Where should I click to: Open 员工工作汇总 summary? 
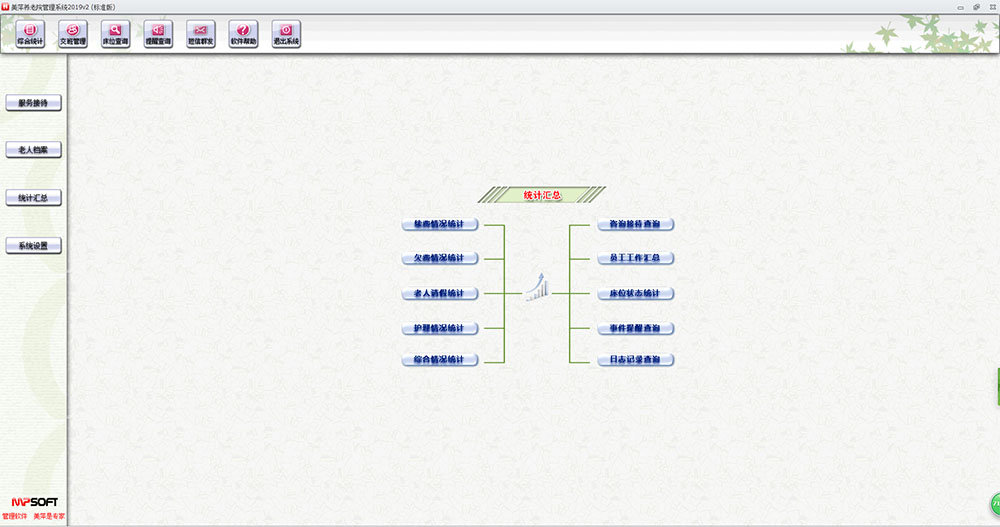coord(636,259)
